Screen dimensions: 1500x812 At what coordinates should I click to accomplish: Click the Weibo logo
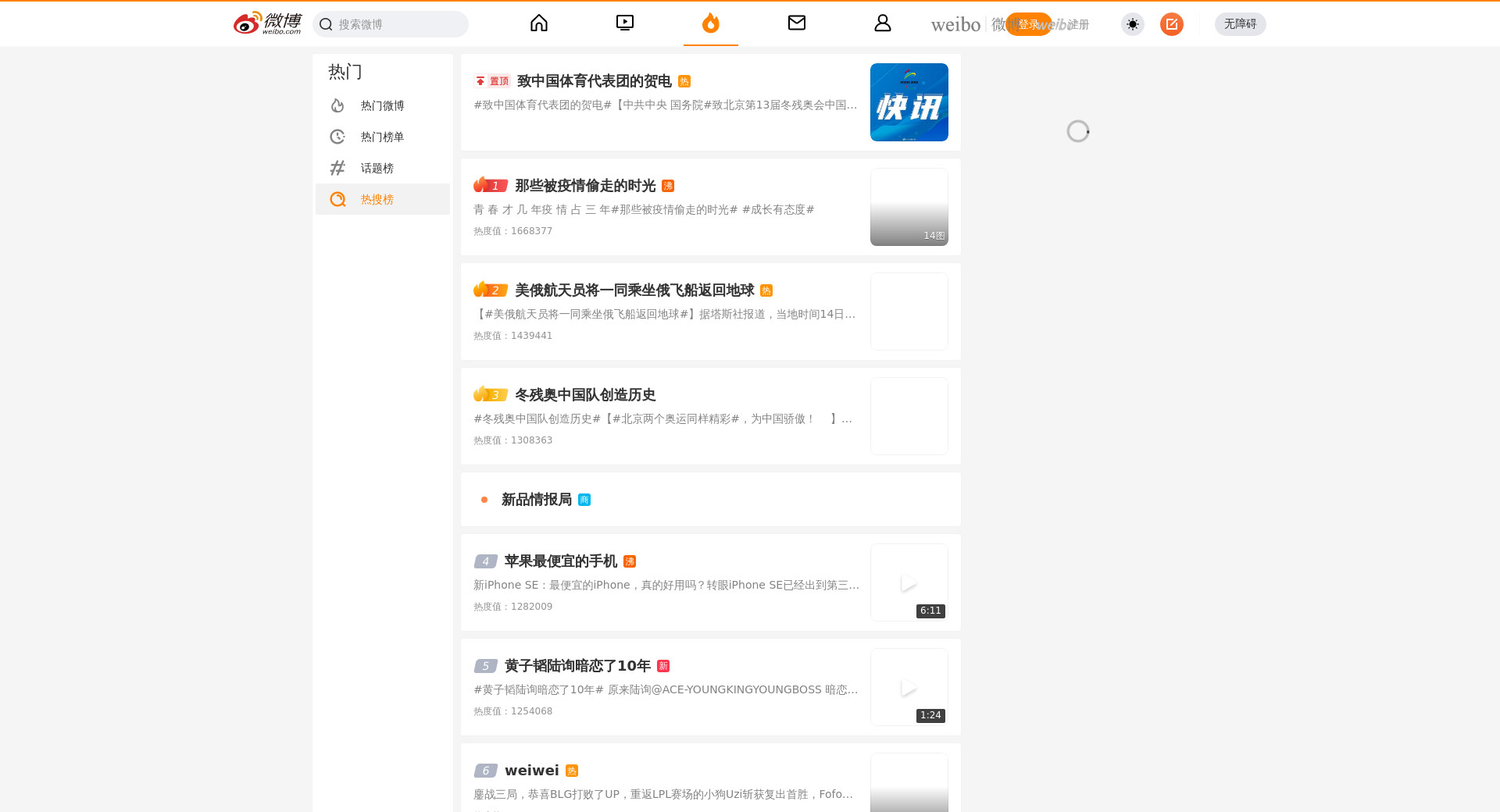[267, 23]
